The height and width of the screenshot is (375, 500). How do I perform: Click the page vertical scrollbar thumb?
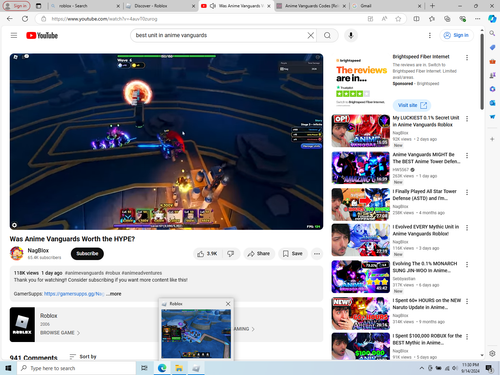click(482, 71)
